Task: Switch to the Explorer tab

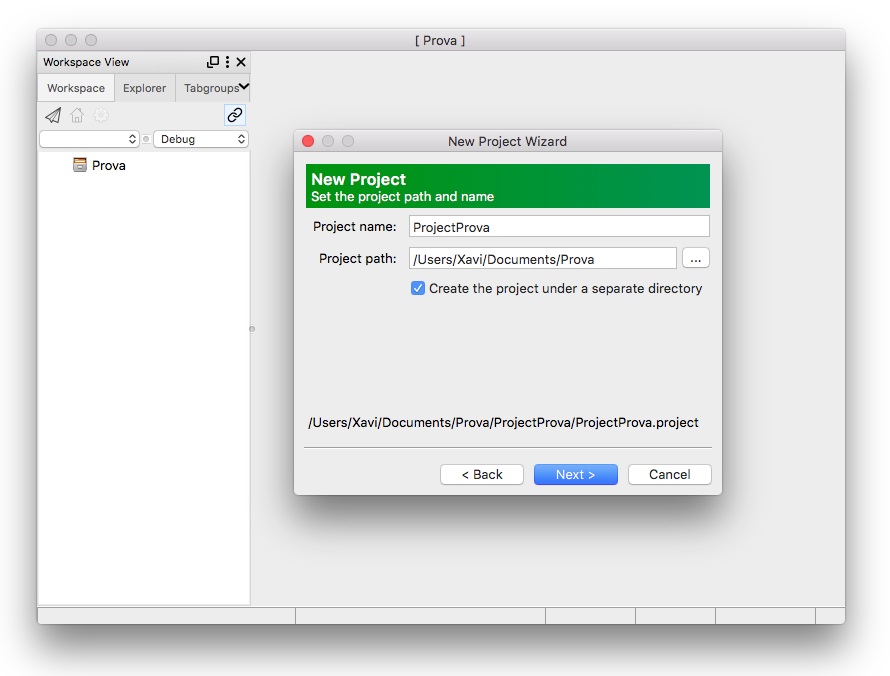Action: pos(144,88)
